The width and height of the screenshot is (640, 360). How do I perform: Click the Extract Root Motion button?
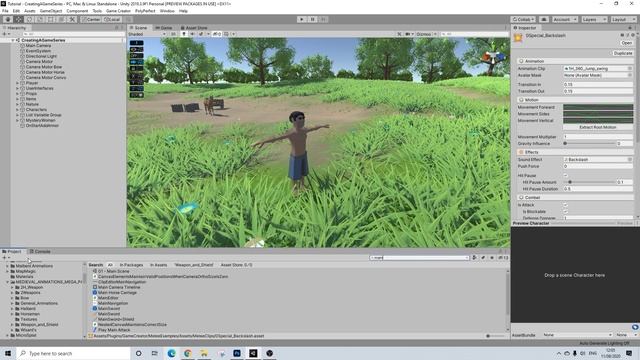598,127
